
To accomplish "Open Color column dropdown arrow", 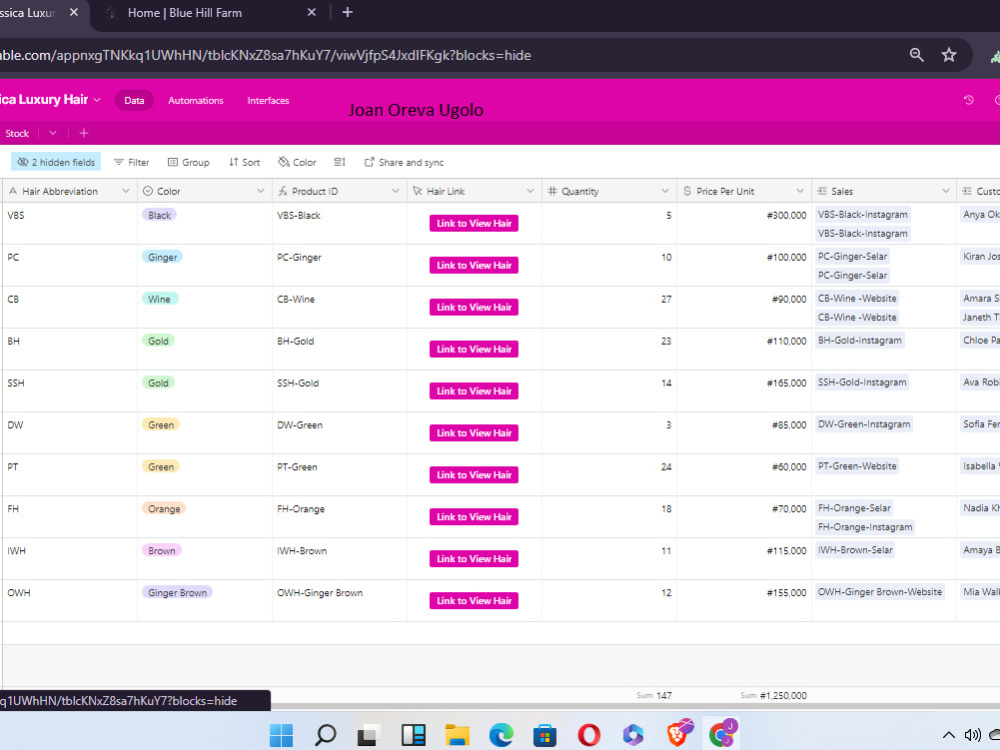I will click(x=260, y=191).
